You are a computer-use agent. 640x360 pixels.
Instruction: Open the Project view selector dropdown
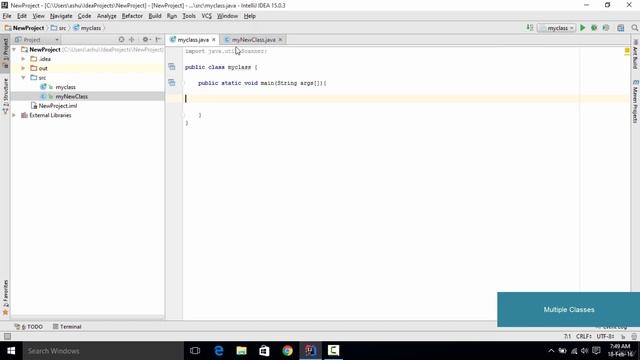[x=37, y=40]
